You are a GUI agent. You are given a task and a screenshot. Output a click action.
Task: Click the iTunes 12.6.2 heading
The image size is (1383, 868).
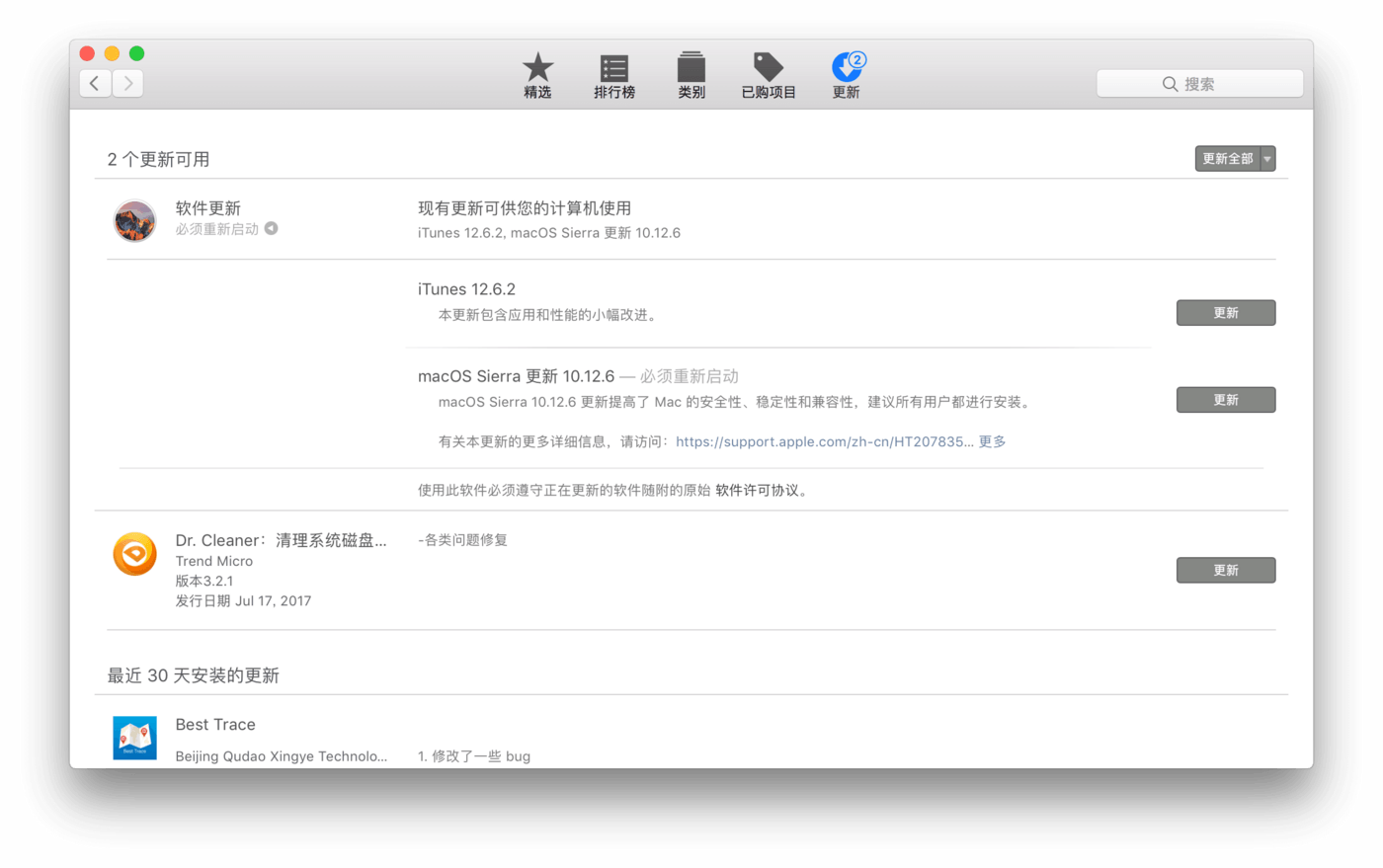(466, 289)
